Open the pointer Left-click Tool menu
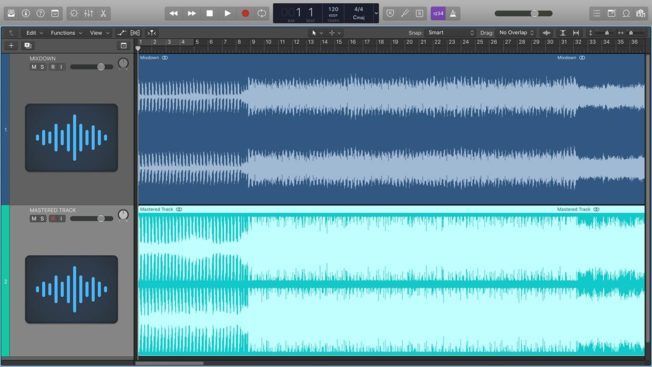Image resolution: width=652 pixels, height=367 pixels. [317, 33]
